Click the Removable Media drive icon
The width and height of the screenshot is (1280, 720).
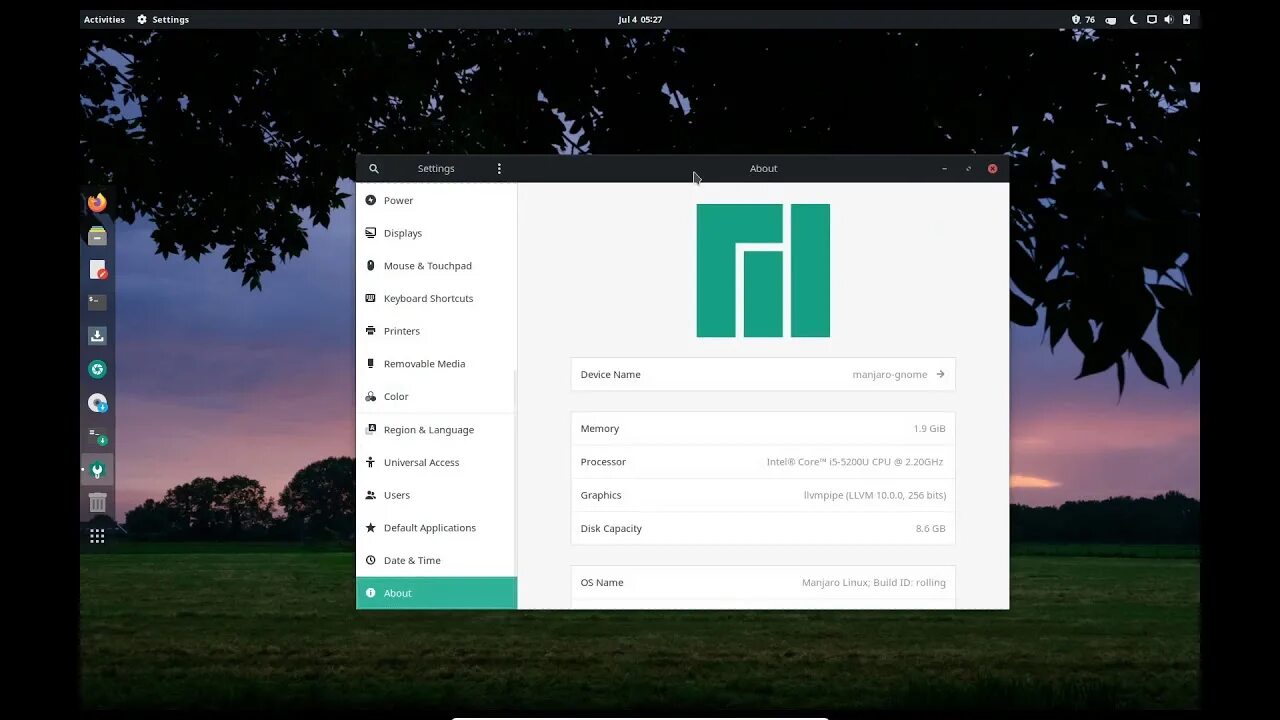click(x=371, y=364)
